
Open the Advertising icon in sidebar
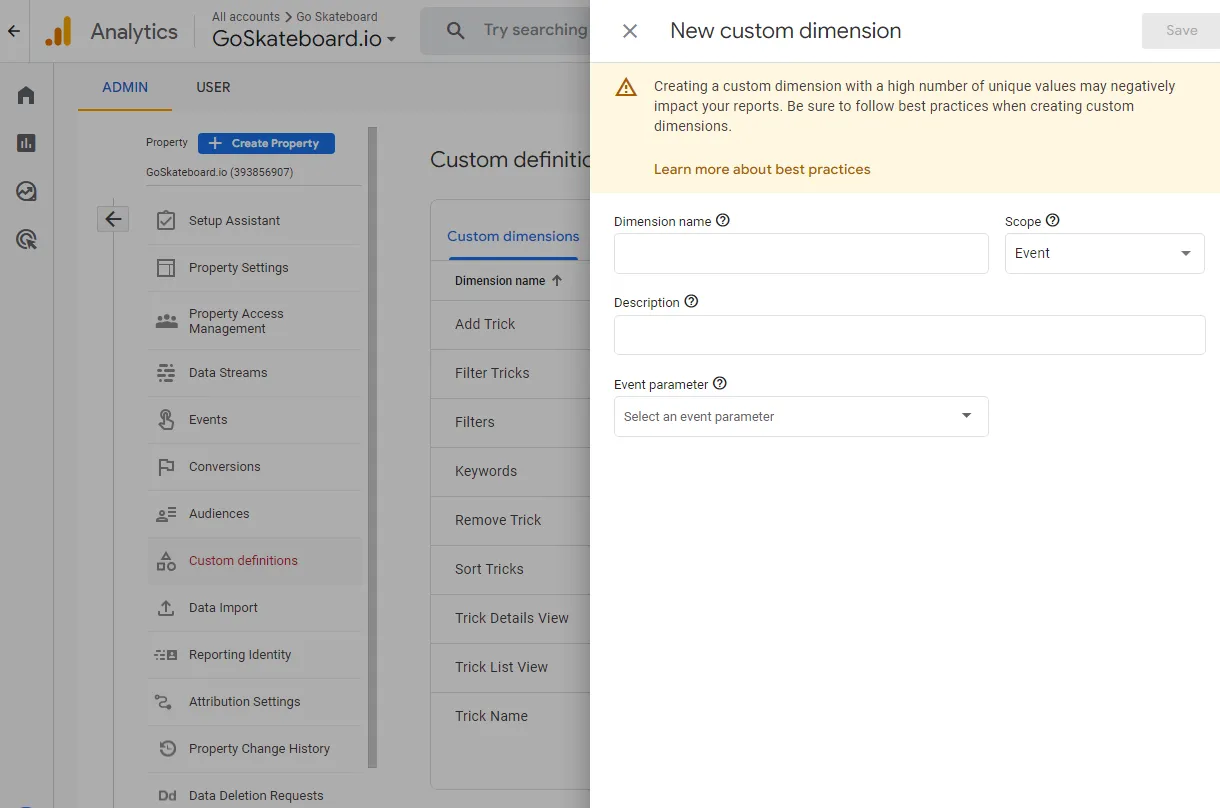click(26, 239)
